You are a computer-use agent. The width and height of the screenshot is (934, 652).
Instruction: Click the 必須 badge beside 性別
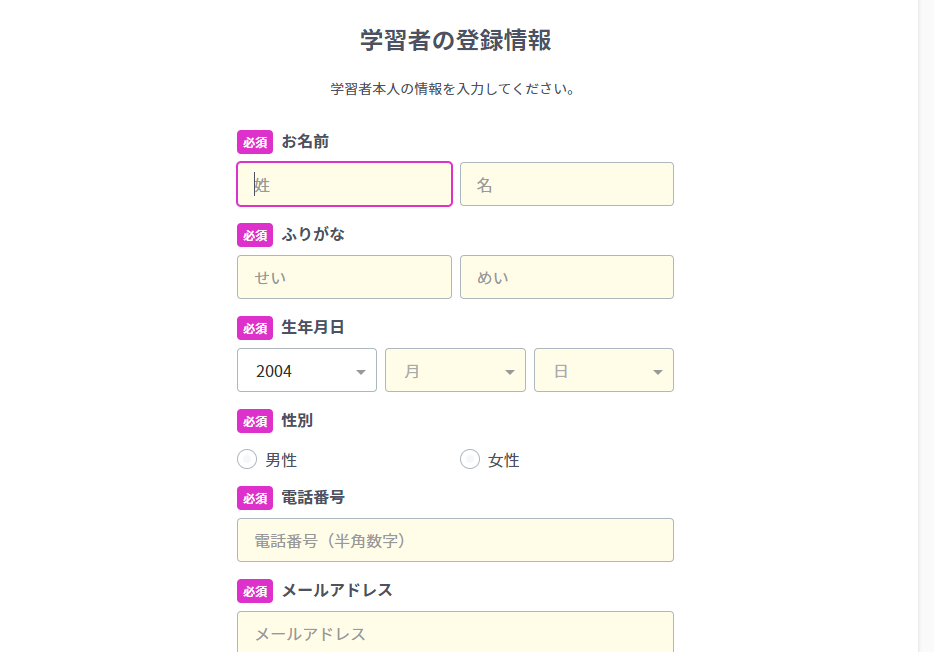coord(255,421)
